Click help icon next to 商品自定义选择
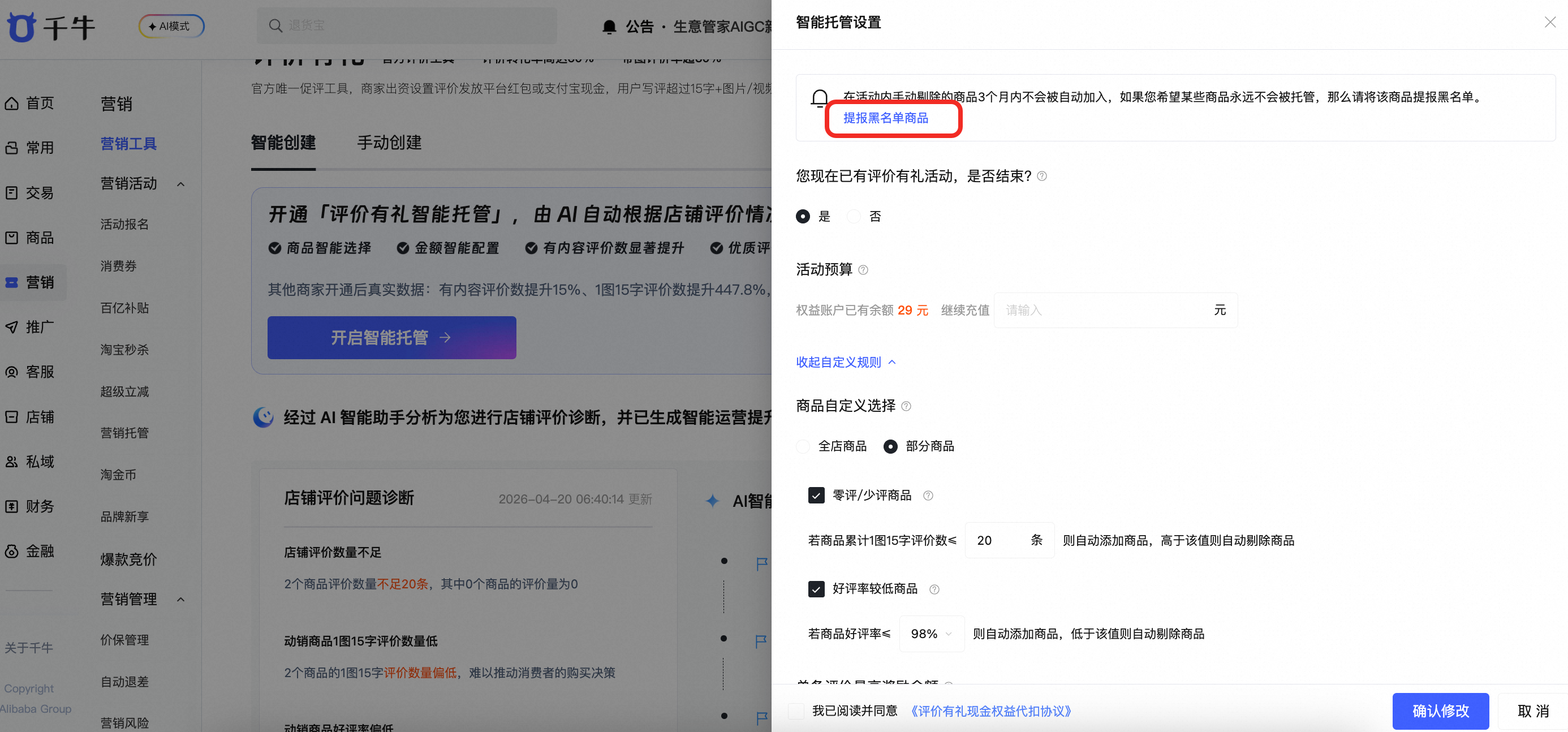 906,407
